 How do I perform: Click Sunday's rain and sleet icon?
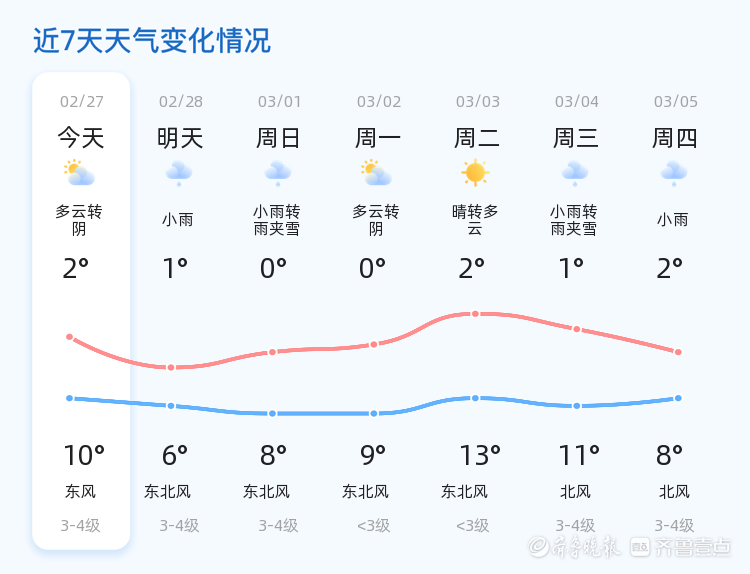278,173
